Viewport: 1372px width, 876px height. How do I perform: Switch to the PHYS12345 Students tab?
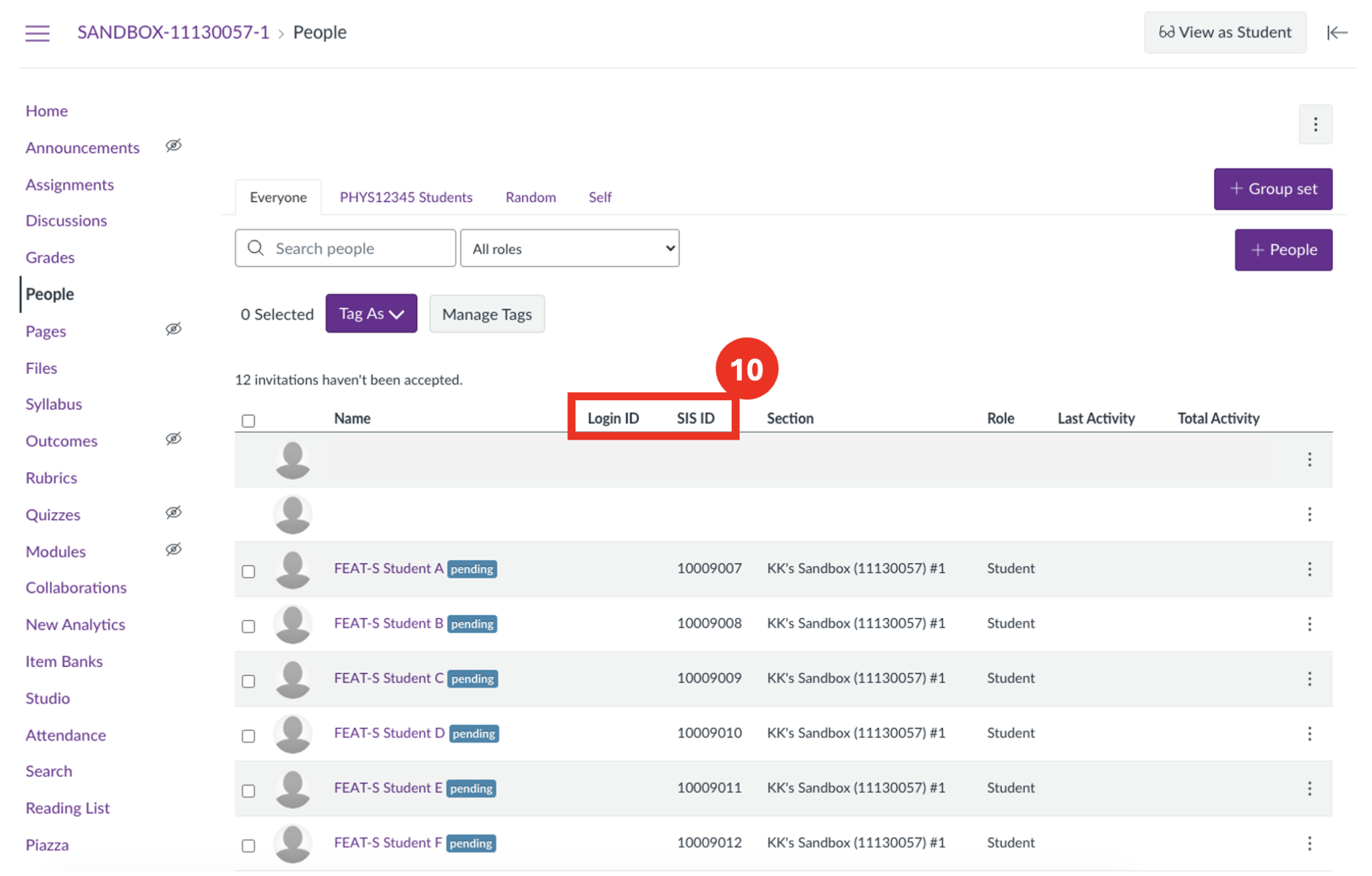(x=405, y=196)
